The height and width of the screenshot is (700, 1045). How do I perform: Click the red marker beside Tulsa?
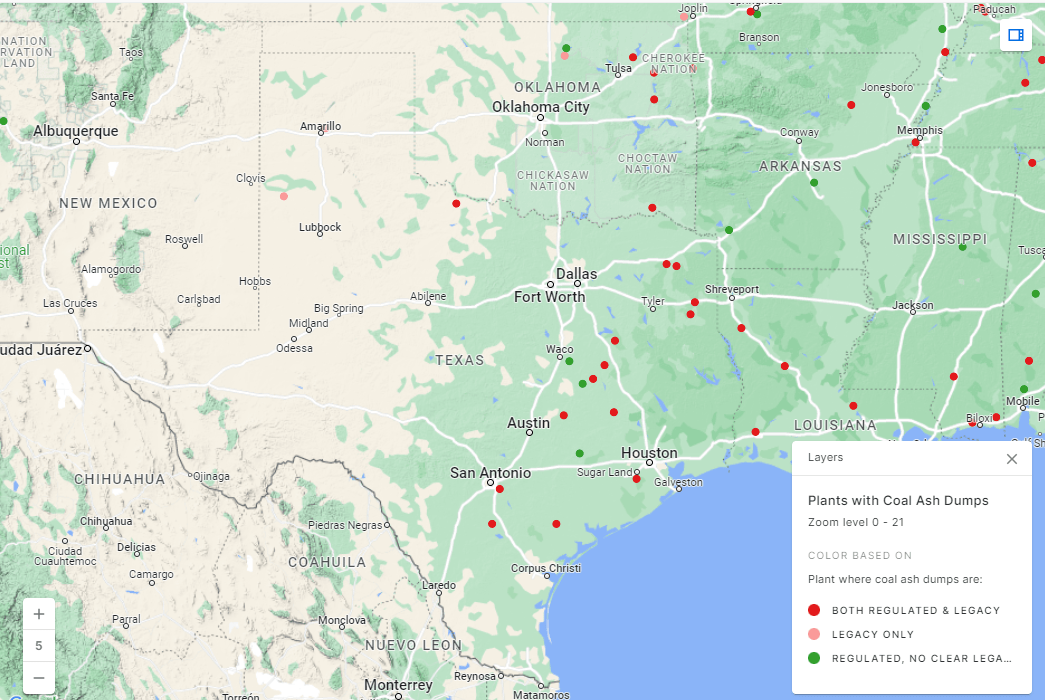pos(632,58)
